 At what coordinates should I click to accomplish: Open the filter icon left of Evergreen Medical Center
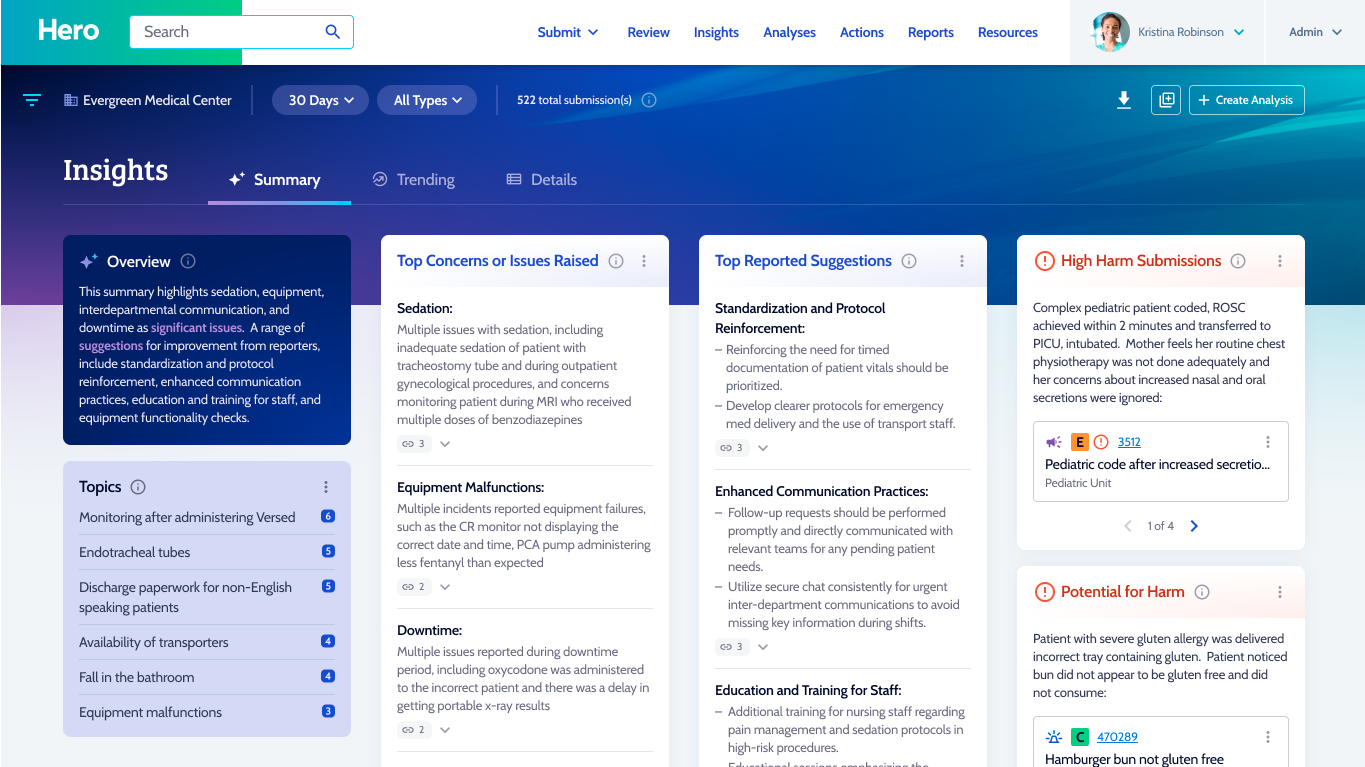pos(32,100)
